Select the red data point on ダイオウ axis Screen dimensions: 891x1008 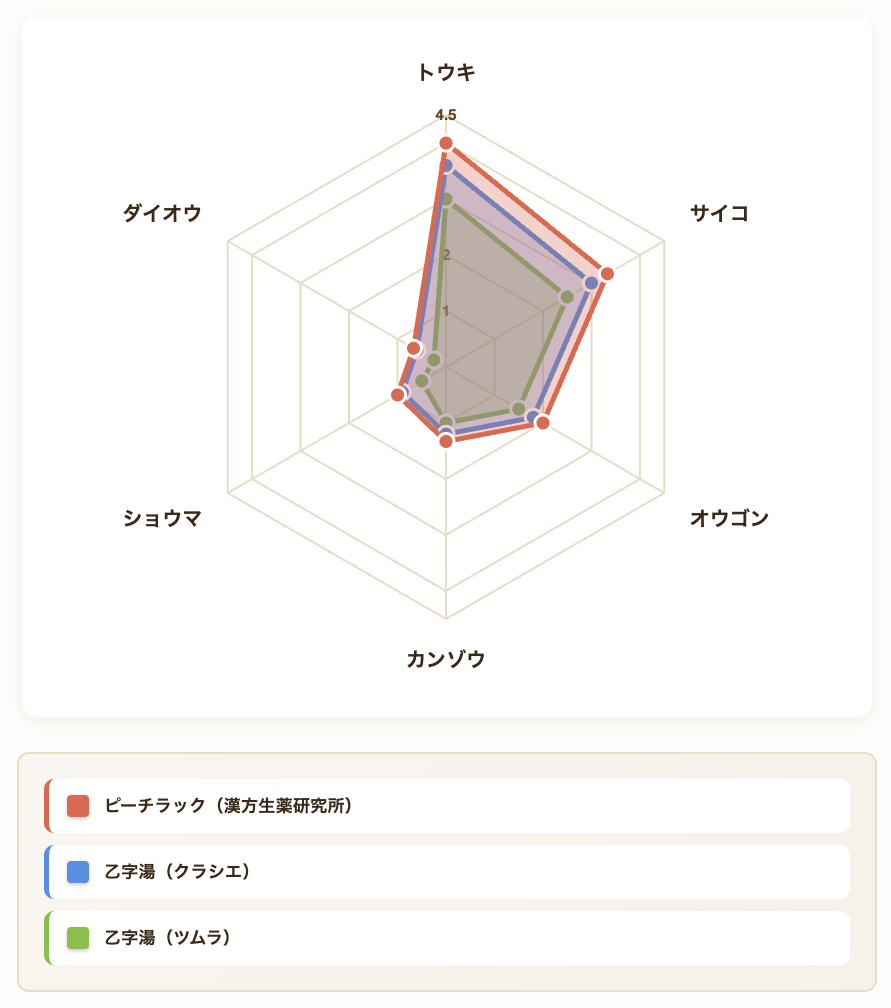414,348
